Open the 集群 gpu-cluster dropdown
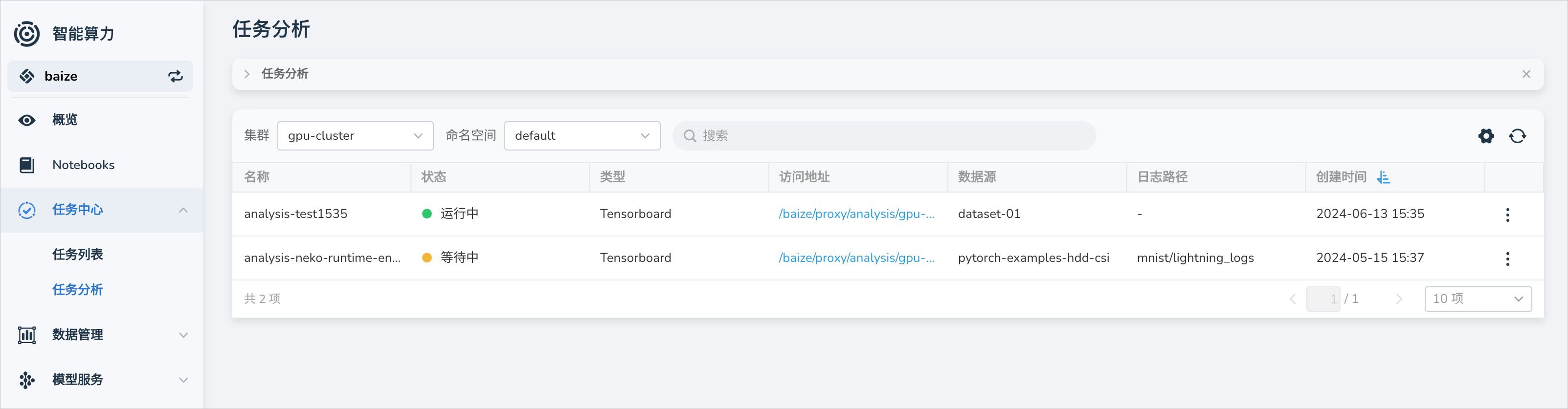 tap(356, 135)
